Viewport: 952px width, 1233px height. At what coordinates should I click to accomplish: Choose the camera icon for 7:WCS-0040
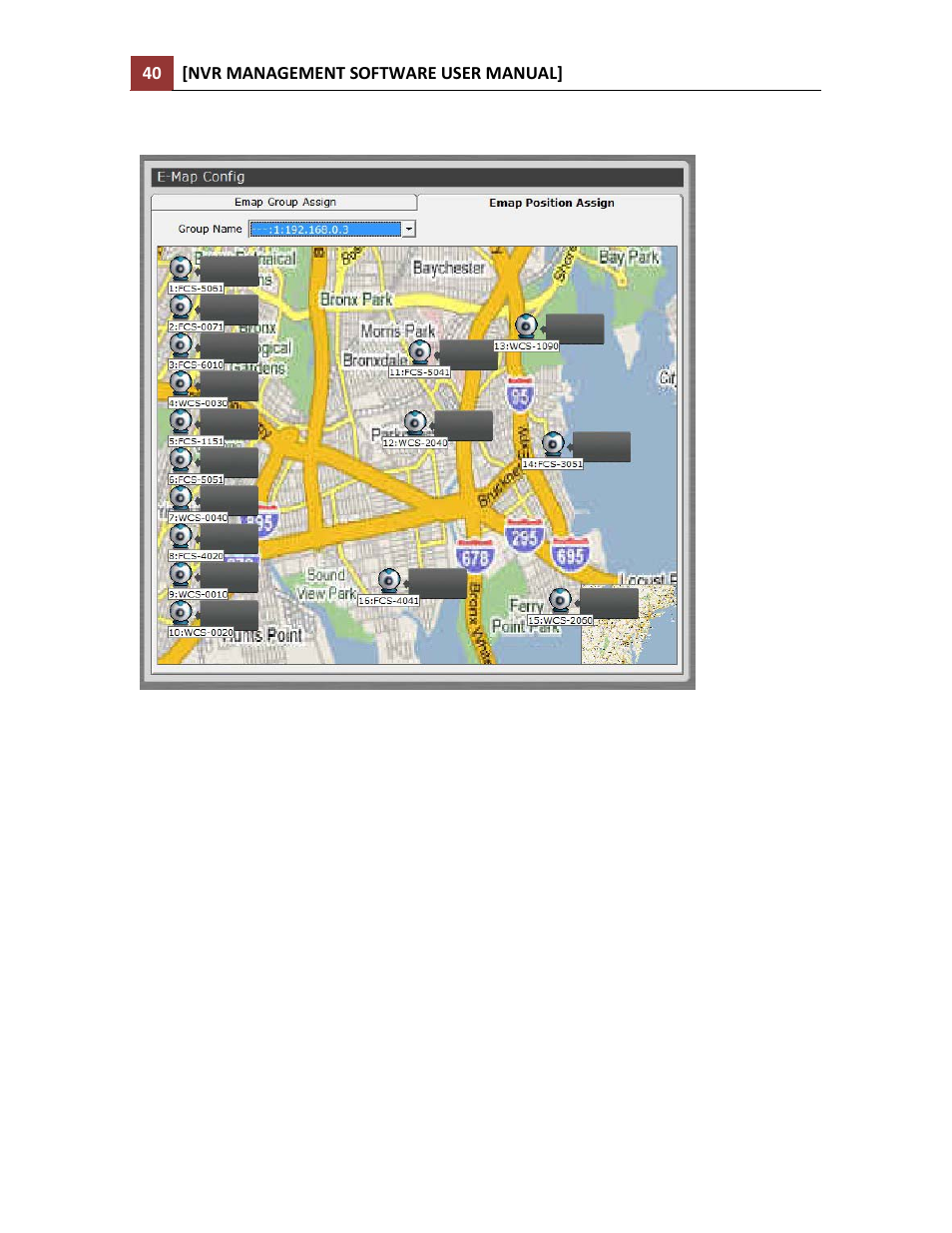click(x=181, y=498)
